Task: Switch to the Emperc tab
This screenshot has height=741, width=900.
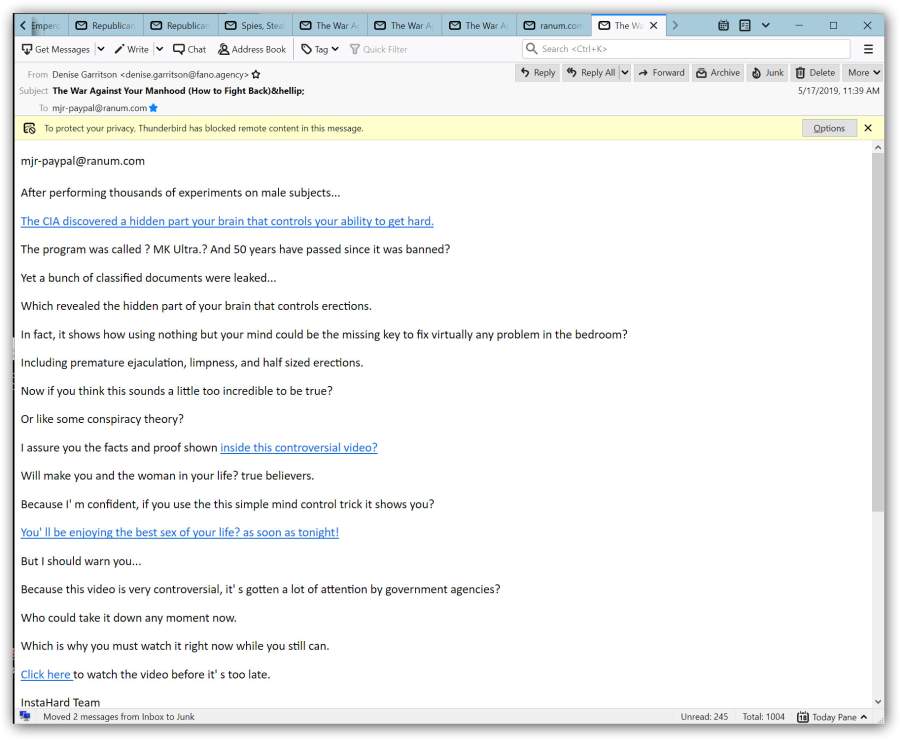Action: tap(47, 25)
